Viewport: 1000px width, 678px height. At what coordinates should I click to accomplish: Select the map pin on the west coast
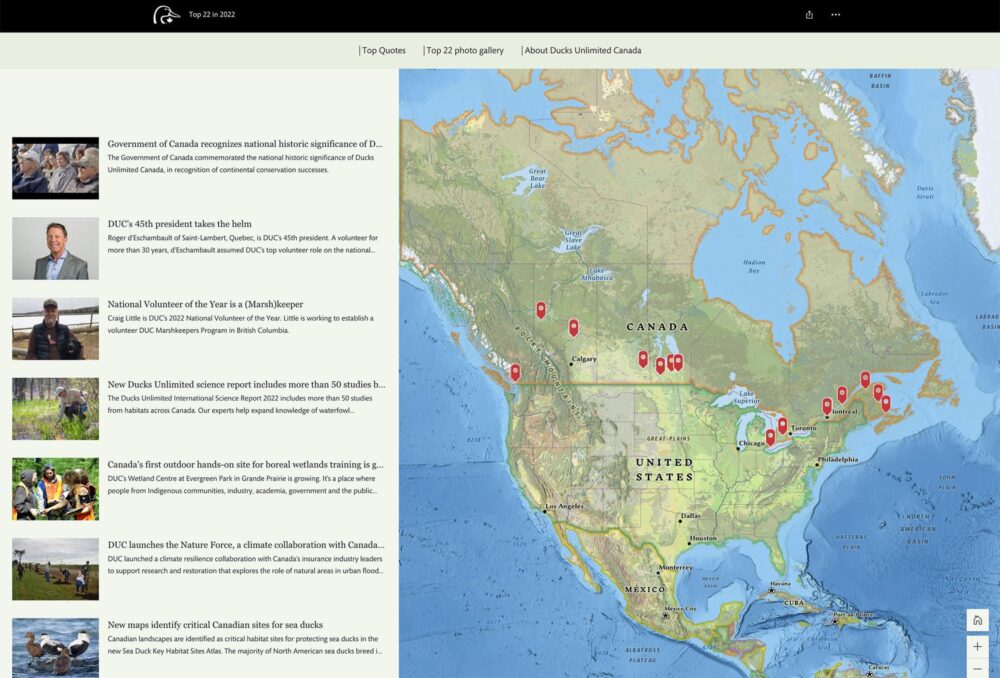point(515,372)
